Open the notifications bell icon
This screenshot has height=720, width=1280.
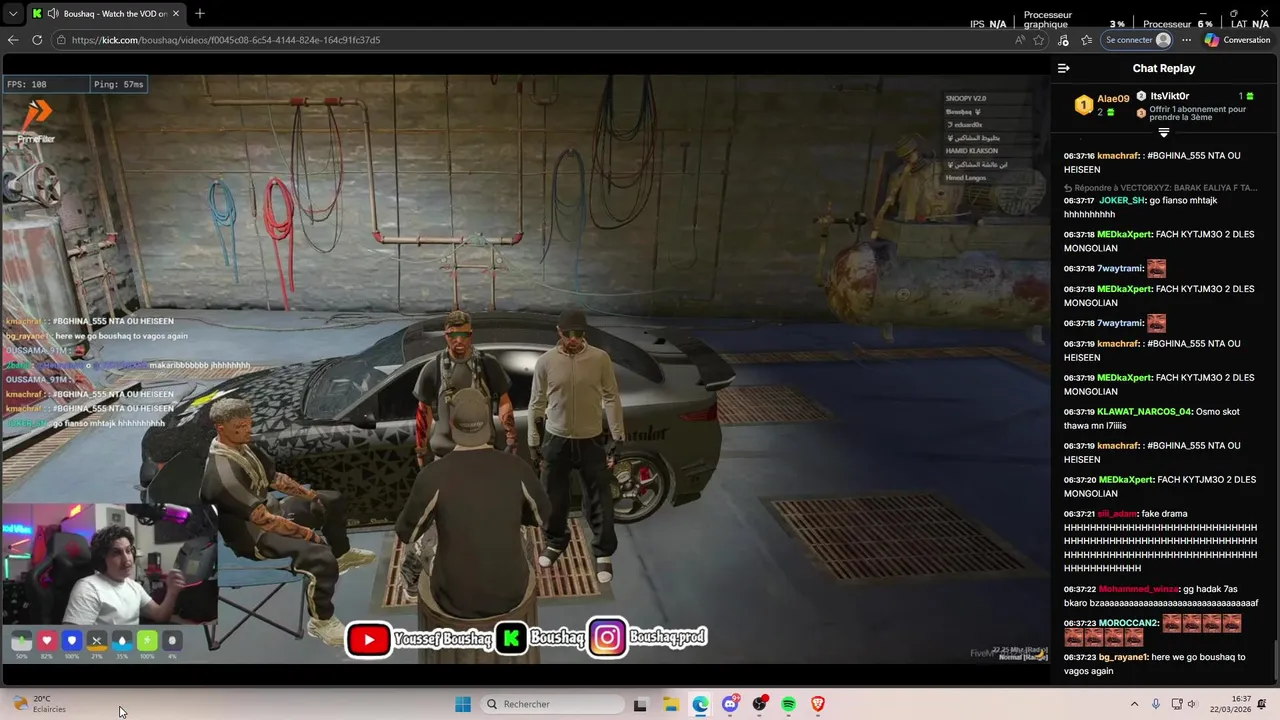click(x=1262, y=704)
